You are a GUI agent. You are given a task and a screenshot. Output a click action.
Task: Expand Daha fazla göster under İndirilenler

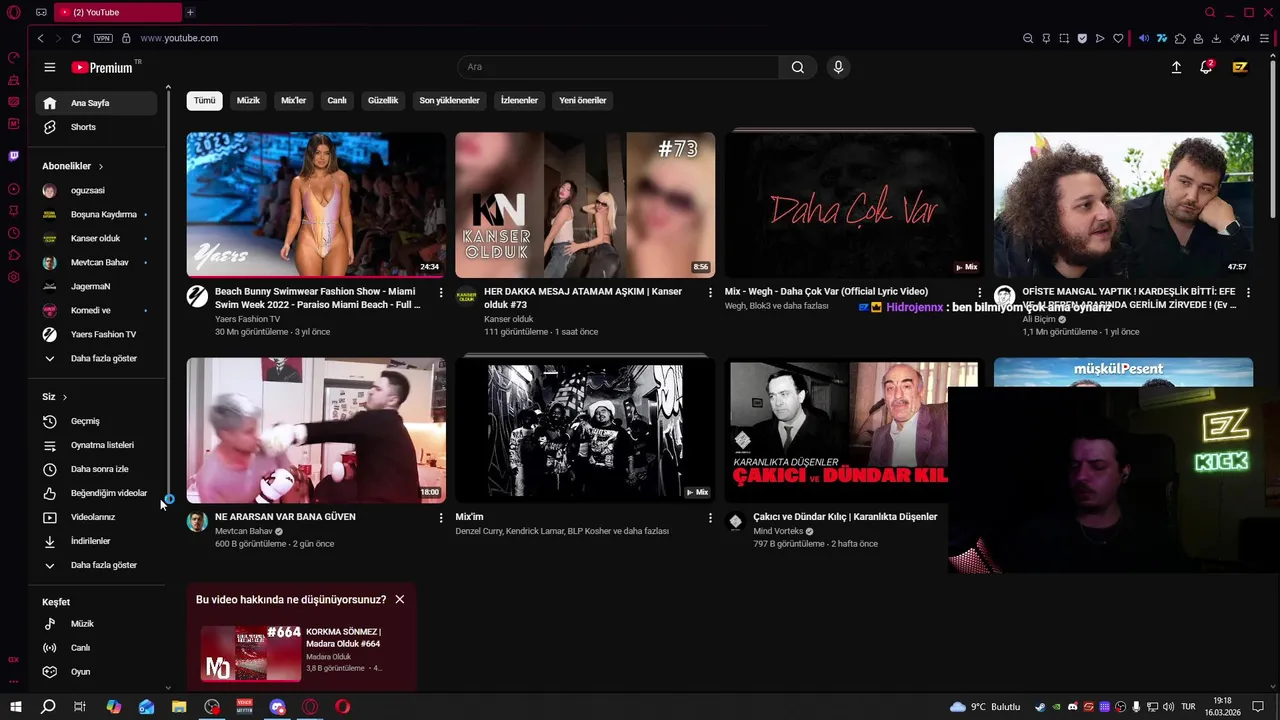(x=96, y=565)
